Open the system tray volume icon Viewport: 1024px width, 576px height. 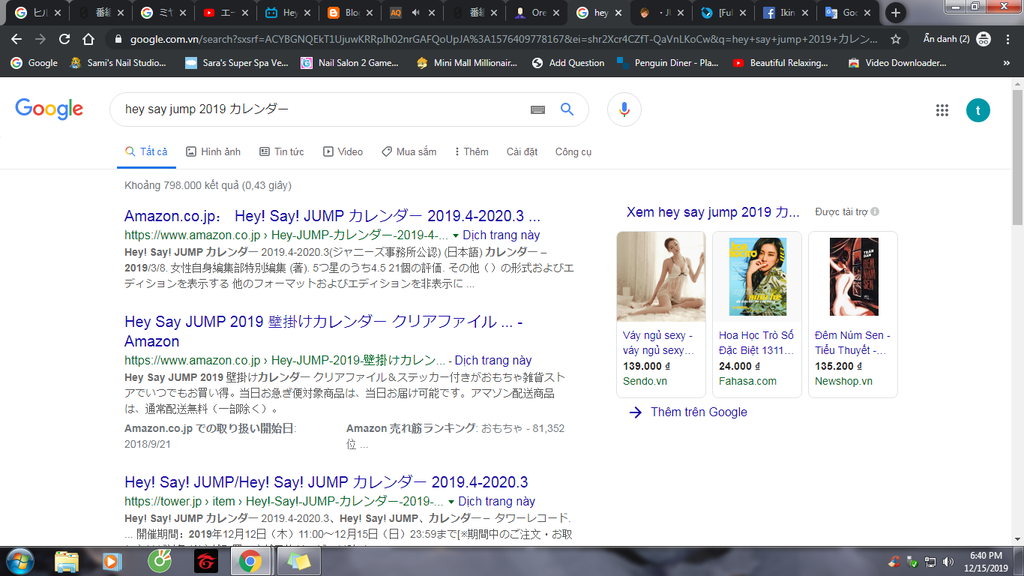[948, 562]
